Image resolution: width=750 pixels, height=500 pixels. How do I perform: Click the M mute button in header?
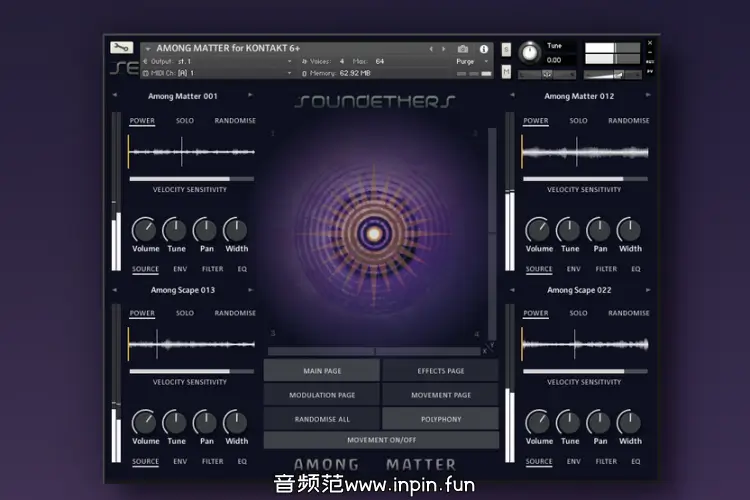tap(506, 71)
